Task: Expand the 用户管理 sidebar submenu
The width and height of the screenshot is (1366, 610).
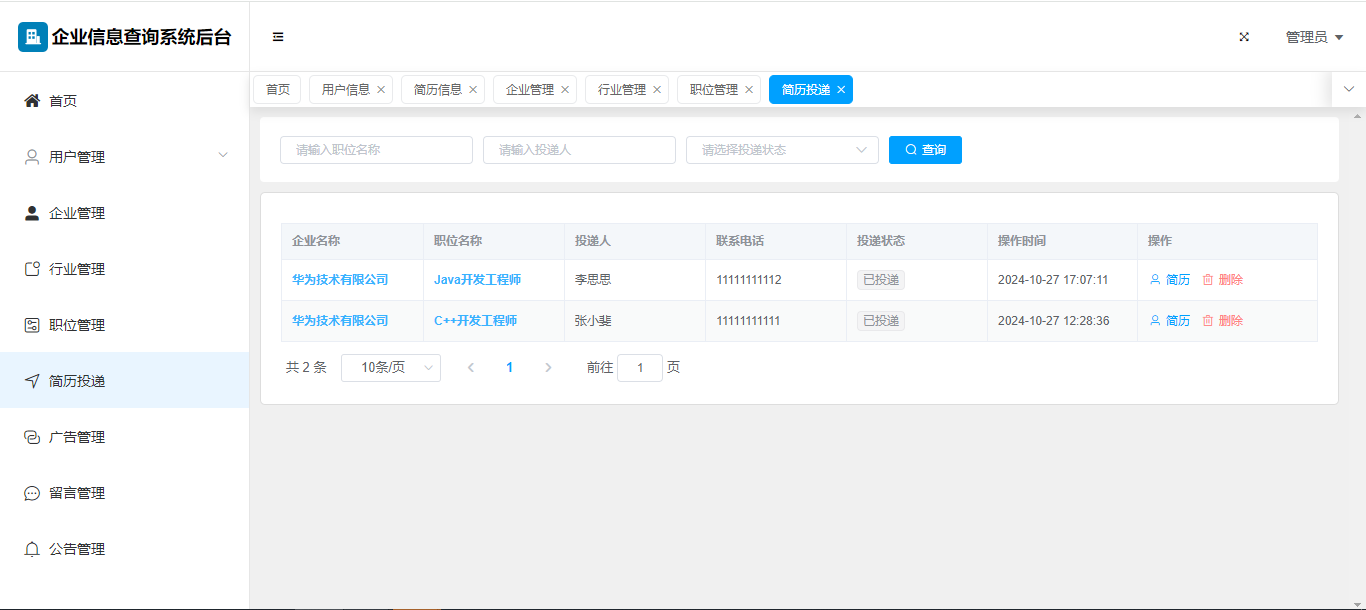Action: coord(222,156)
